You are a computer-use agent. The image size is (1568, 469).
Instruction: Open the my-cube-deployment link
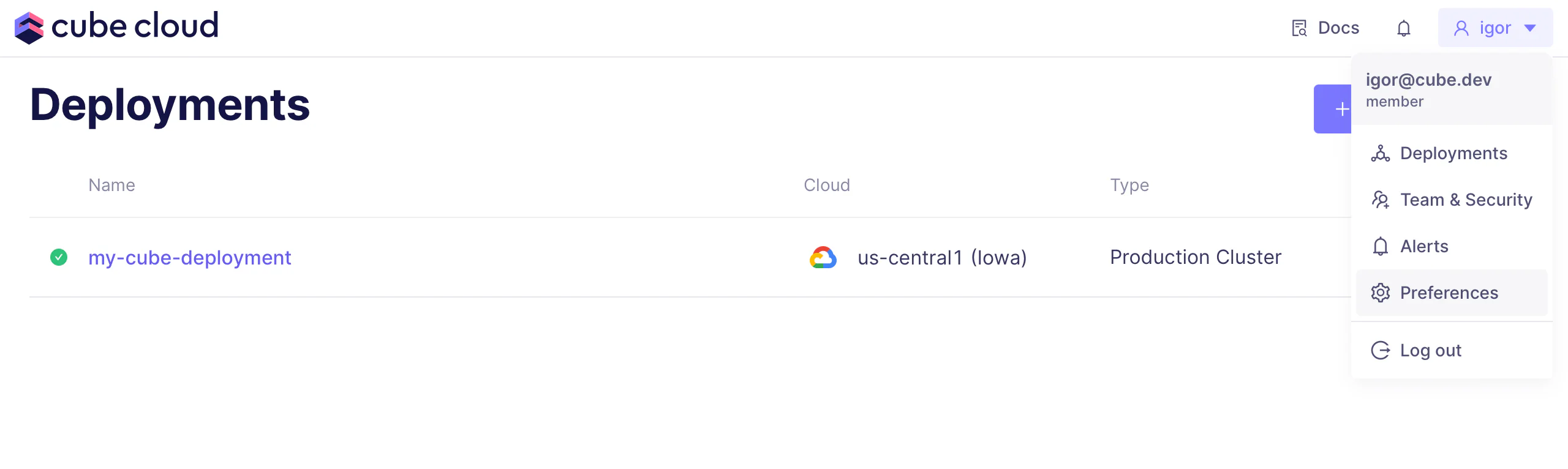point(189,258)
